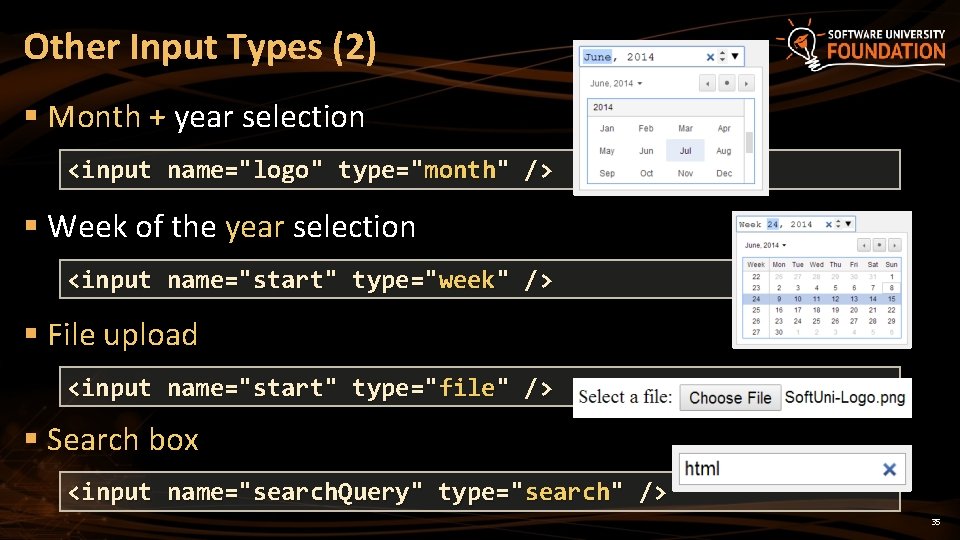Click the 'Search box' bullet heading

[122, 440]
